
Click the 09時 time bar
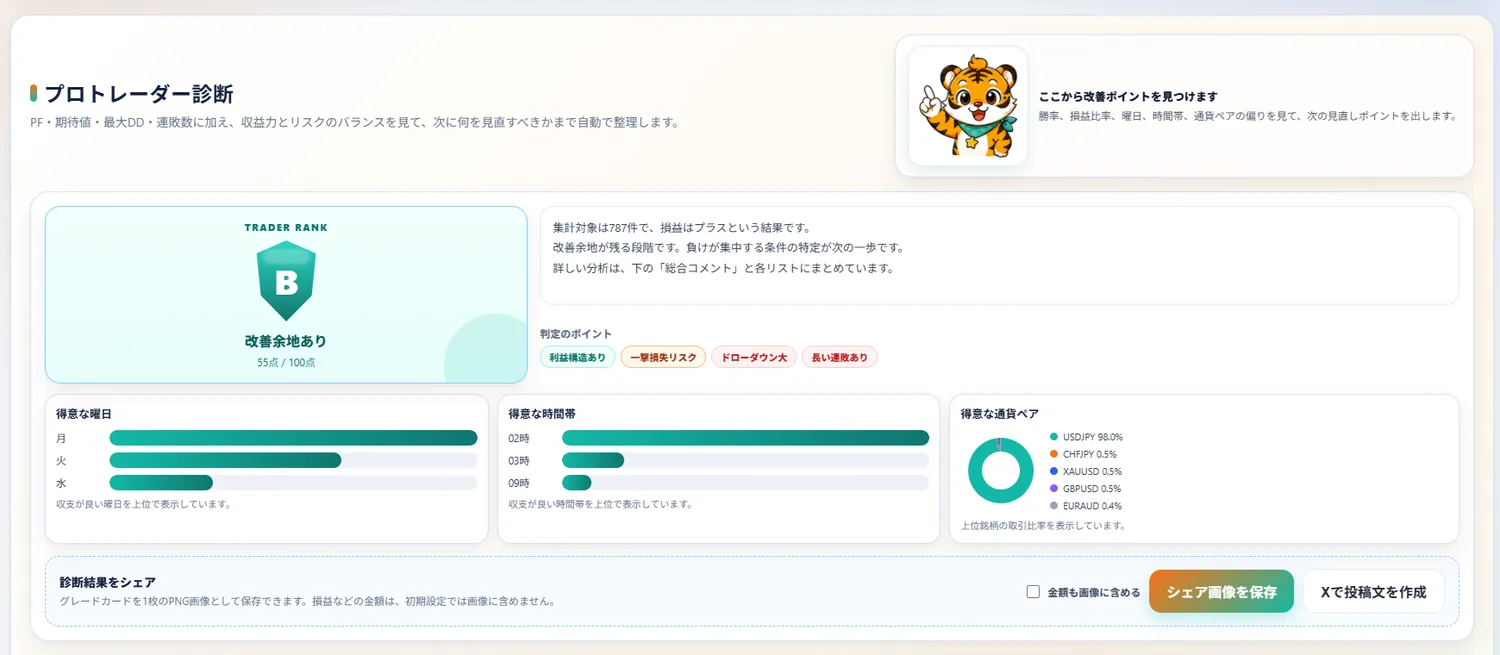745,483
